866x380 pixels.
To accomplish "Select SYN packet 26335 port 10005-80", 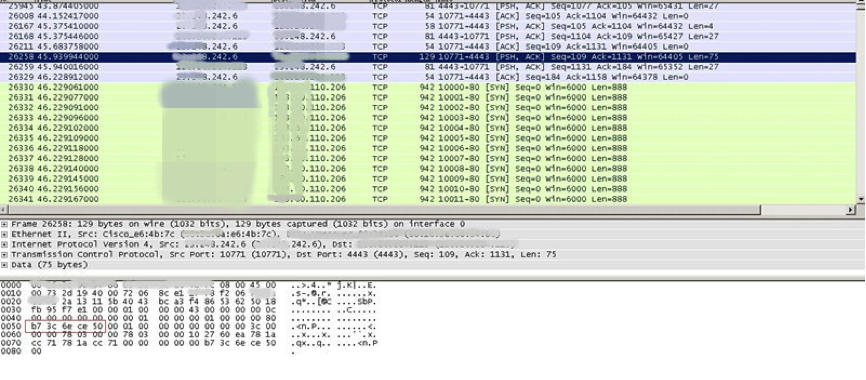I will pyautogui.click(x=428, y=138).
